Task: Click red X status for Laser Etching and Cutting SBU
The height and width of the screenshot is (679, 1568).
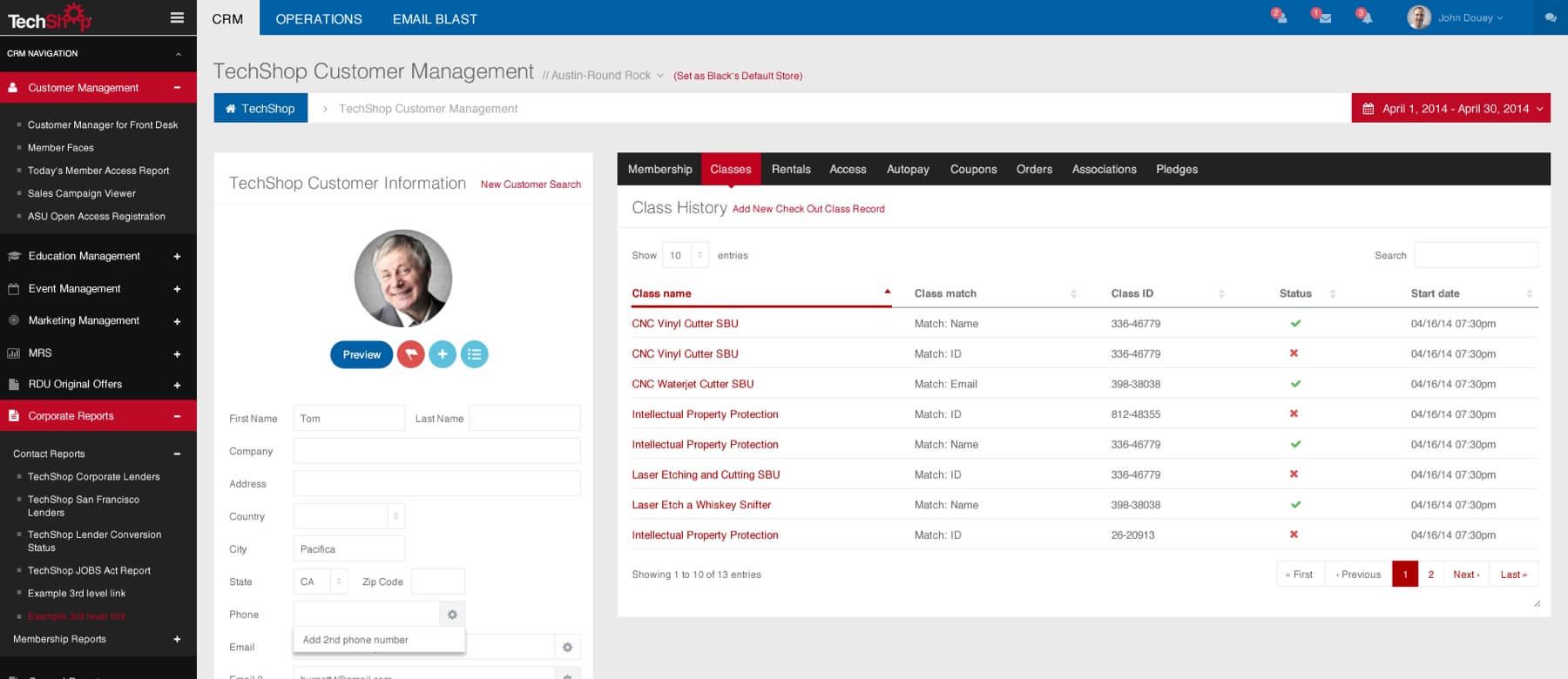Action: click(x=1294, y=474)
